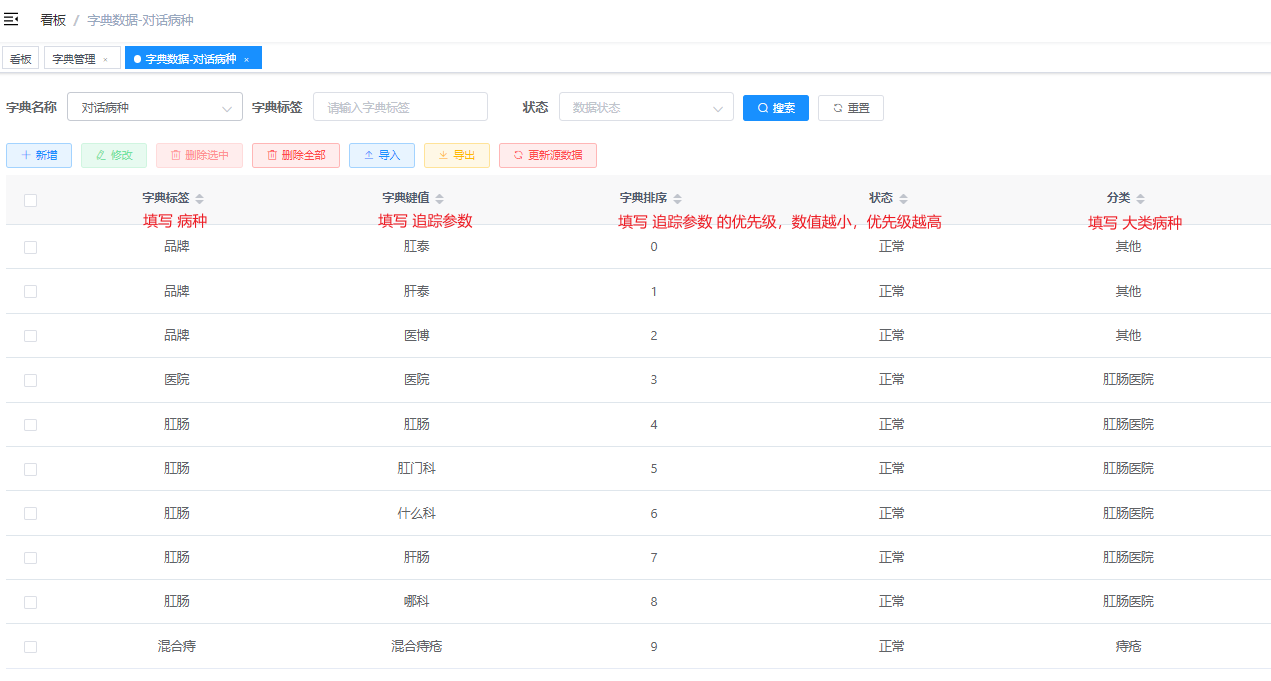
Task: Click the 导出 button
Action: point(457,155)
